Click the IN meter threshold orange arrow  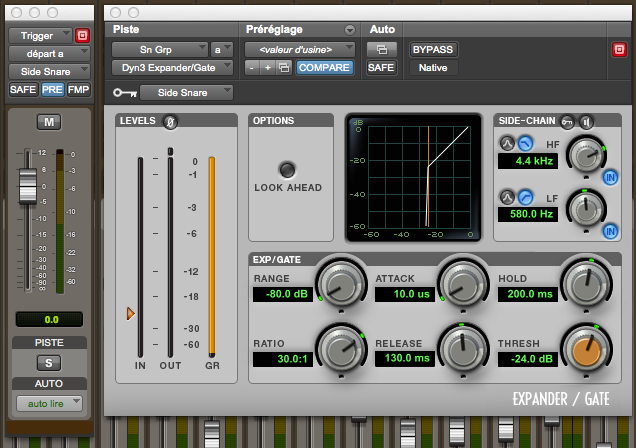pyautogui.click(x=130, y=313)
